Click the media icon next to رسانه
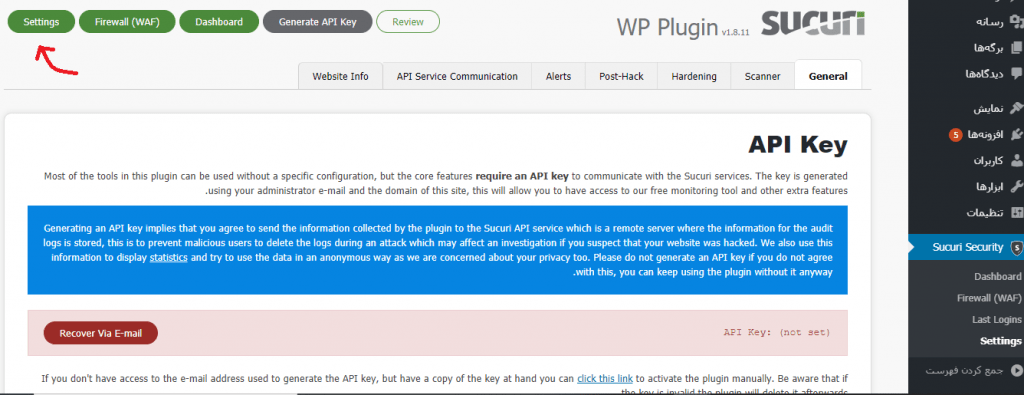 (x=1016, y=22)
